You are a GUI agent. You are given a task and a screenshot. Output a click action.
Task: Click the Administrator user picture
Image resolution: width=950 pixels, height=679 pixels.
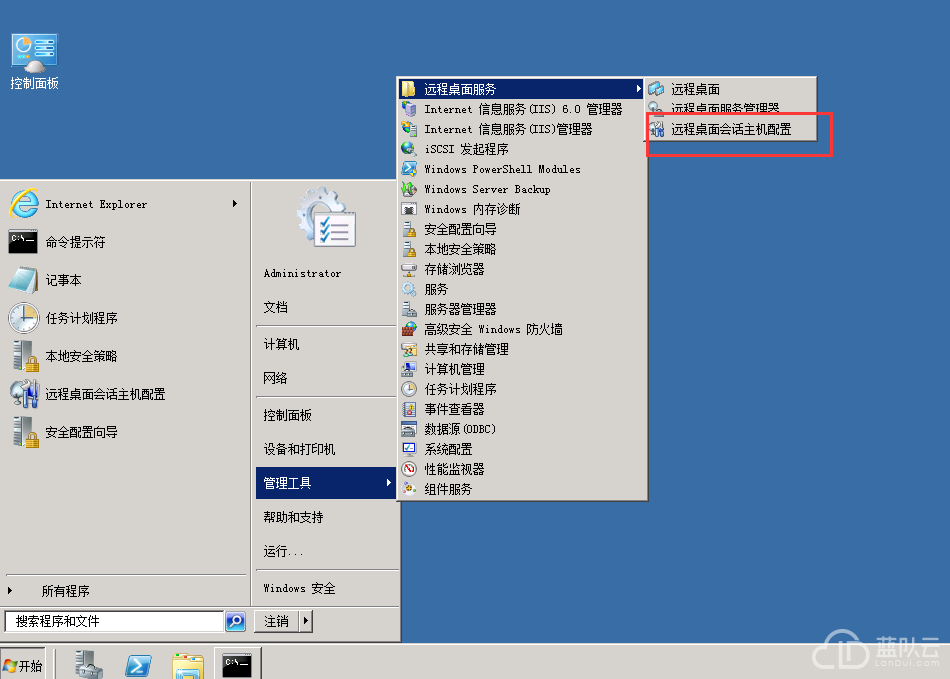point(326,219)
